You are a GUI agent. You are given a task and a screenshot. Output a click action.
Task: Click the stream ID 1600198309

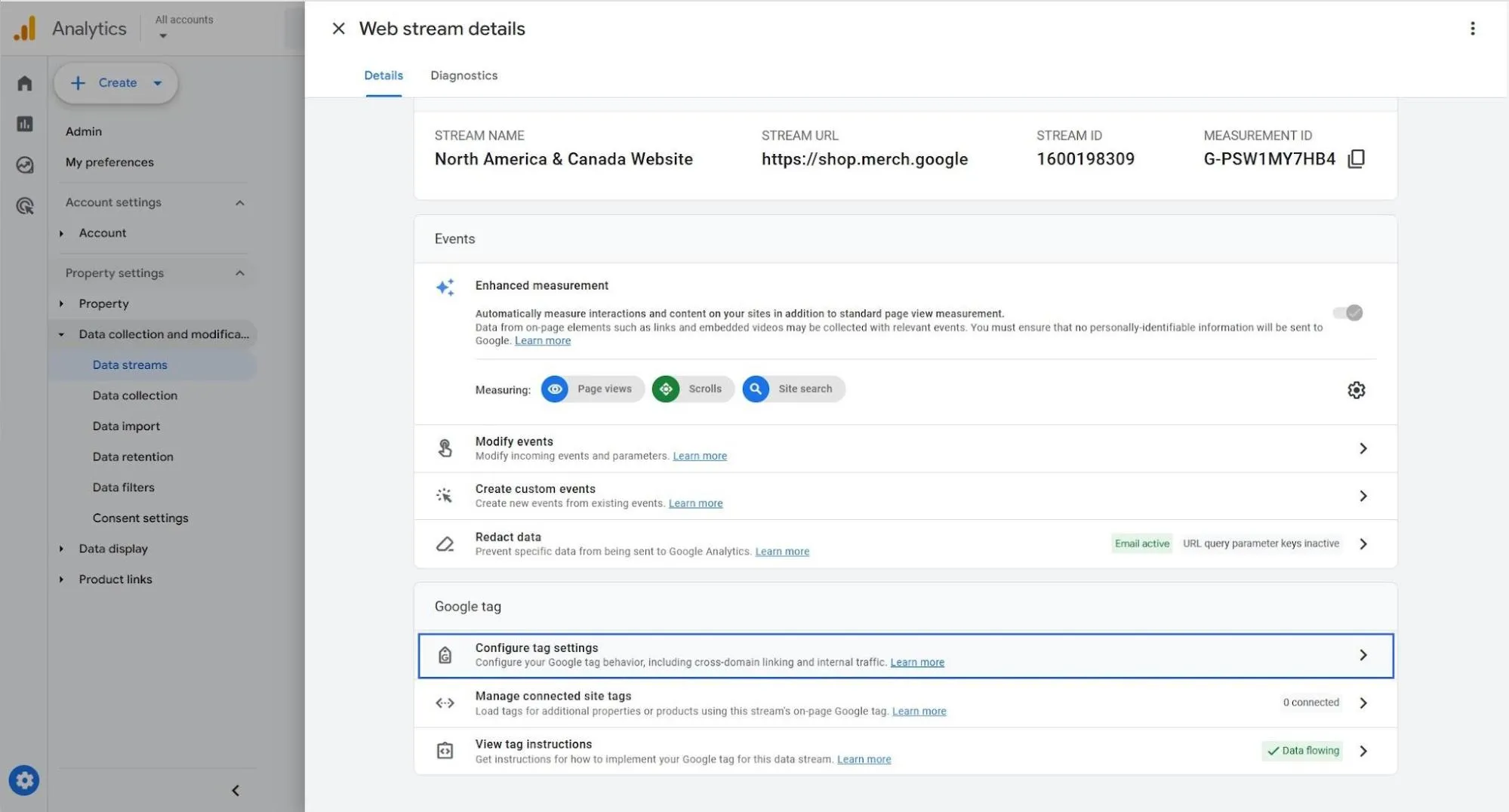pyautogui.click(x=1085, y=159)
